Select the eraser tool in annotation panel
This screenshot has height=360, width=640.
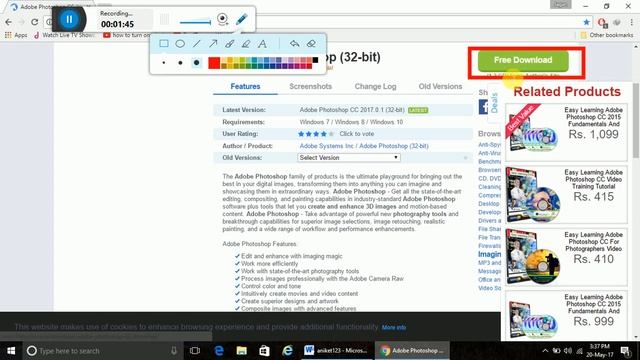pos(311,43)
